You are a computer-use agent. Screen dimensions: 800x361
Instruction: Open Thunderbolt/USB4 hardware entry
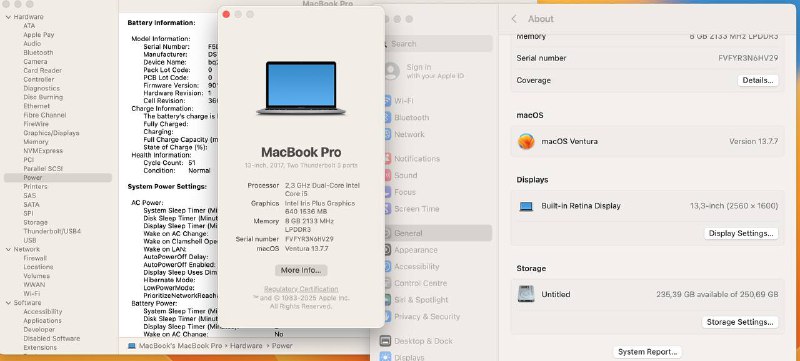52,231
